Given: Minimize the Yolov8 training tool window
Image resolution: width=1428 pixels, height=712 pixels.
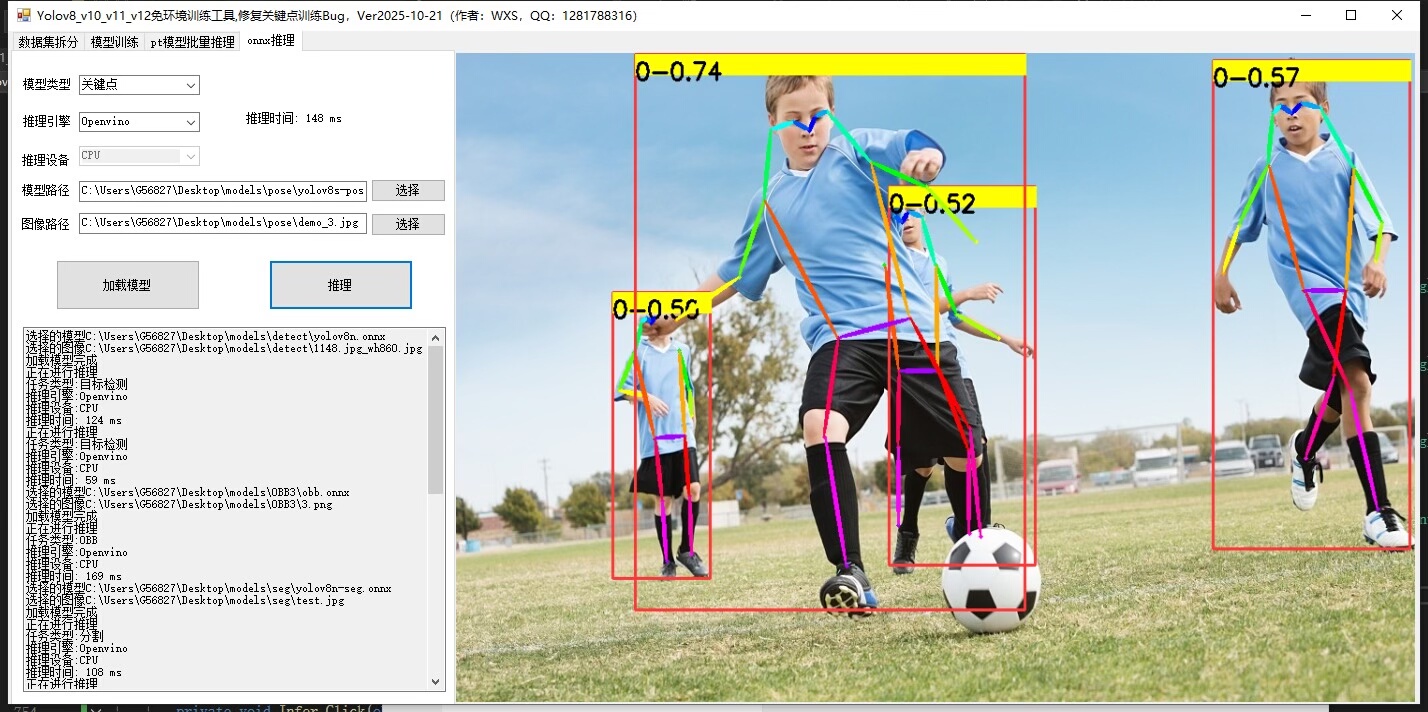Looking at the screenshot, I should pos(1305,15).
